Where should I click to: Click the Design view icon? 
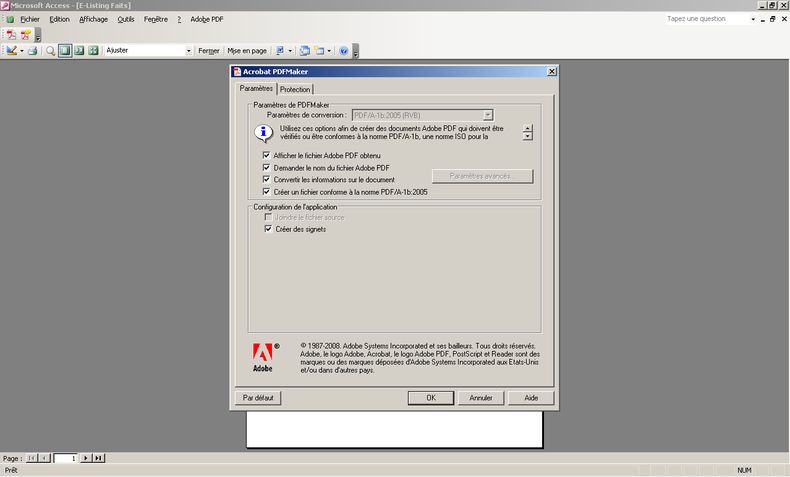pos(11,50)
